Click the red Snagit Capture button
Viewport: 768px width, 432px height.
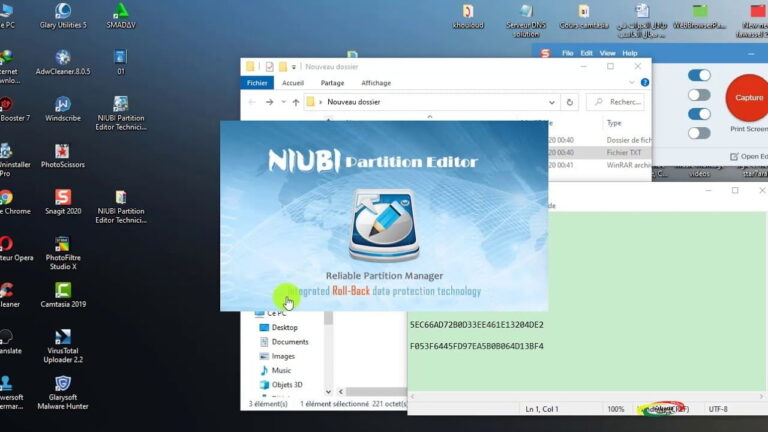(748, 97)
